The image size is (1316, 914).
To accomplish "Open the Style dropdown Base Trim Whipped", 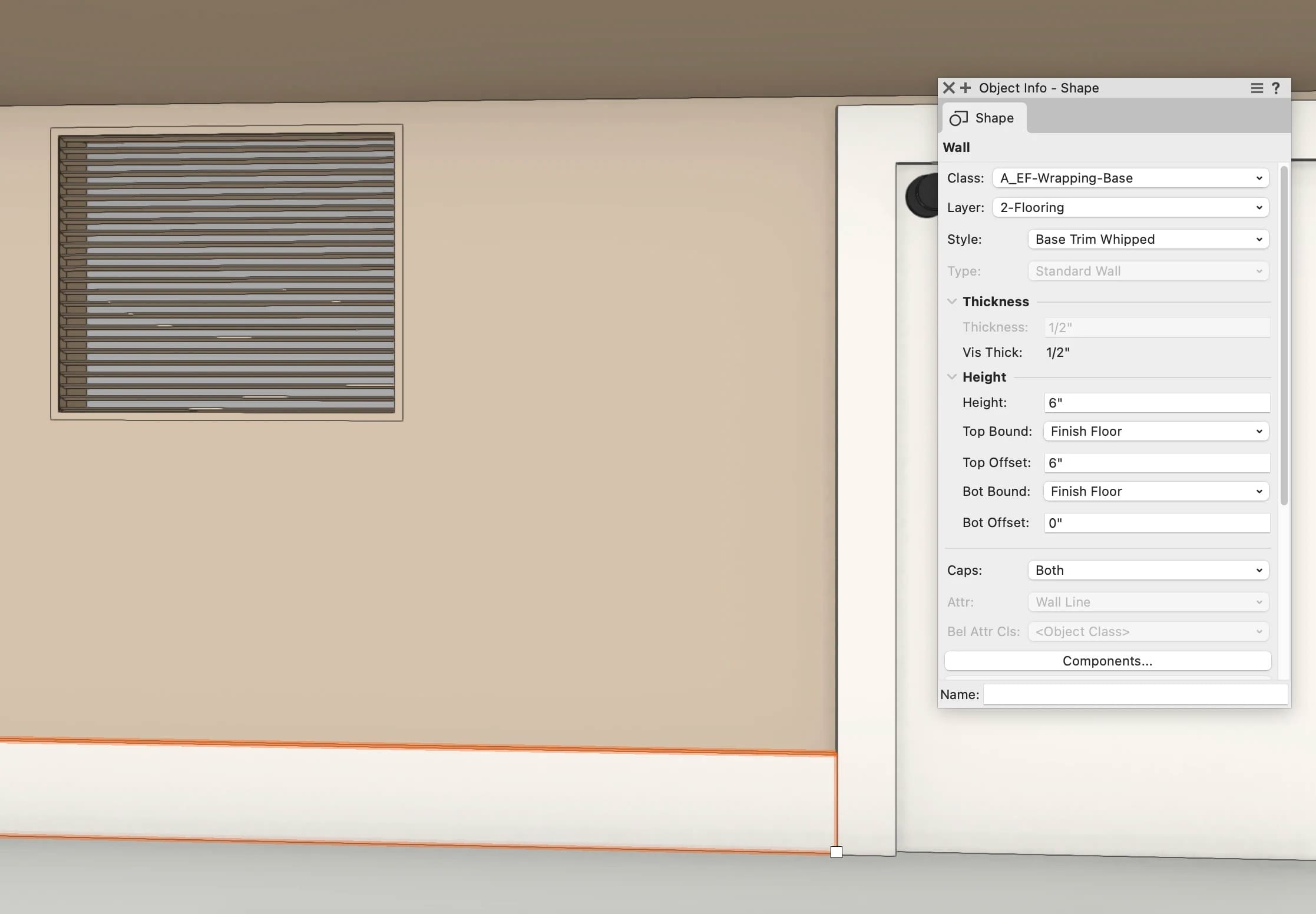I will pos(1148,239).
